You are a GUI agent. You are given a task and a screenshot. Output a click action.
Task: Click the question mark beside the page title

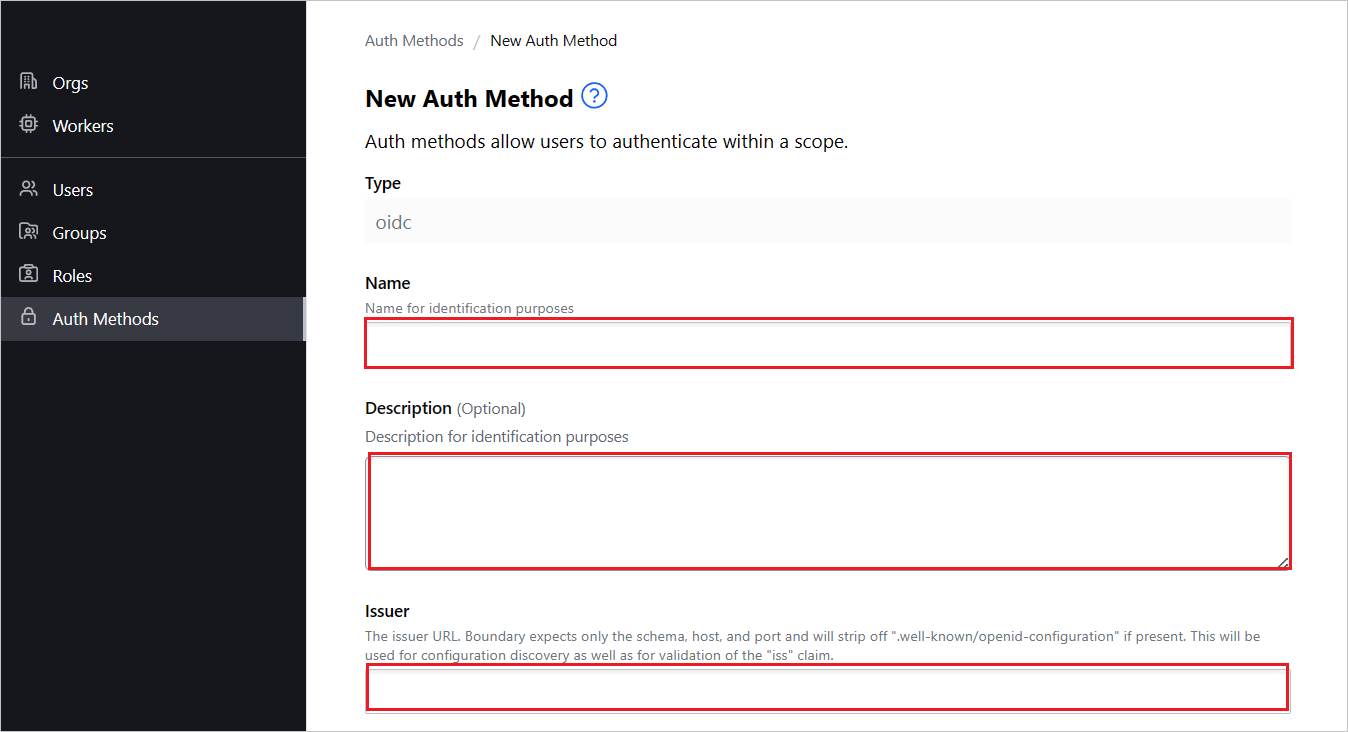click(593, 95)
